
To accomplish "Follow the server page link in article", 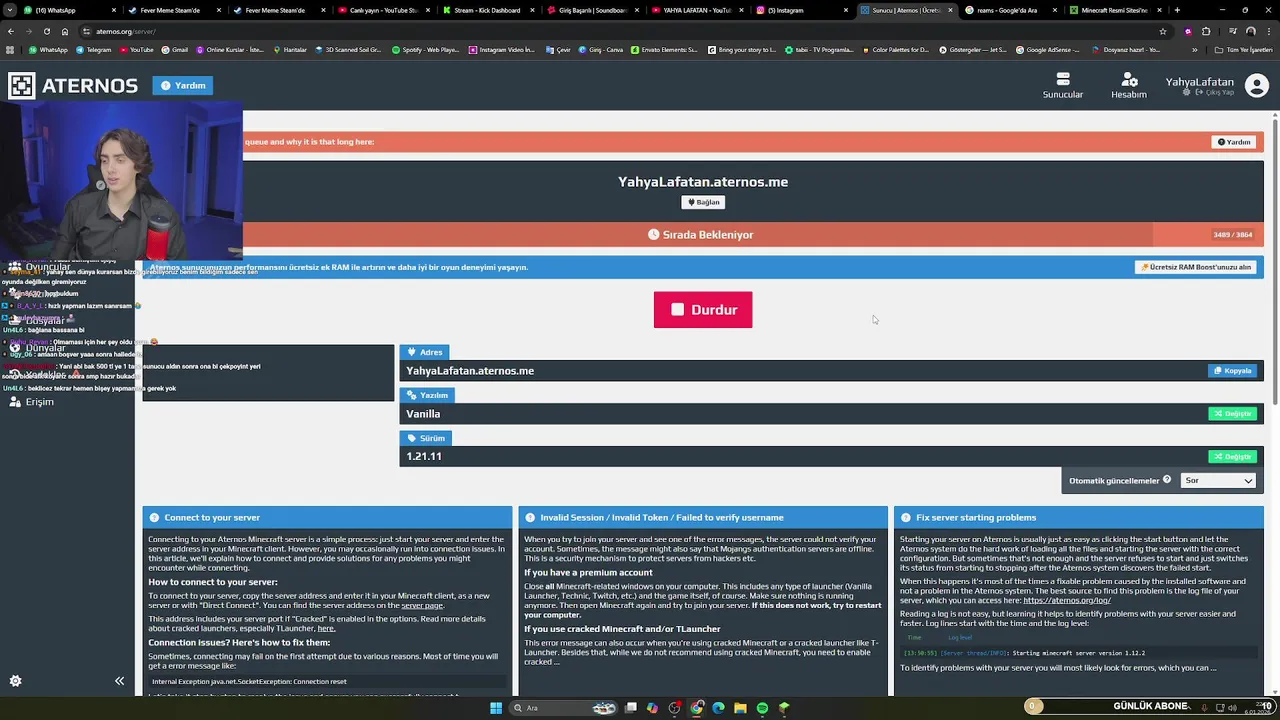I will pos(422,605).
